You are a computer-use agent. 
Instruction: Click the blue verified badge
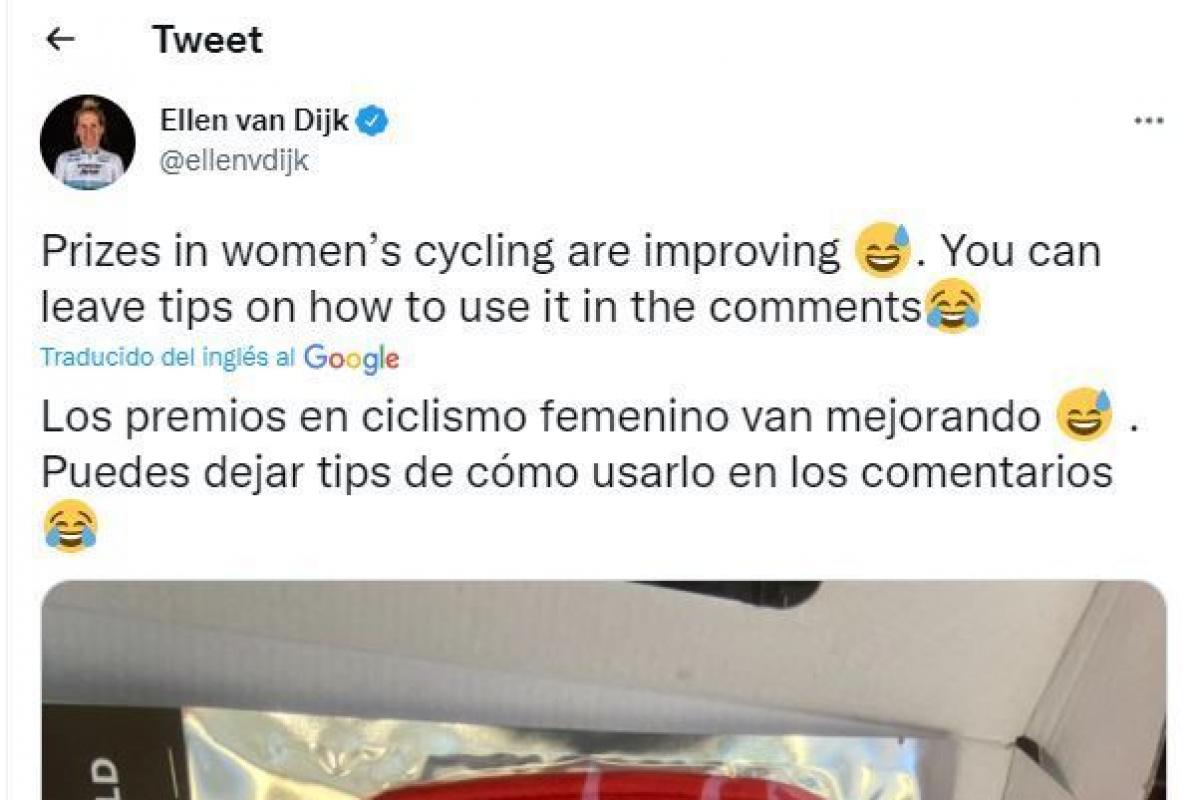(374, 122)
